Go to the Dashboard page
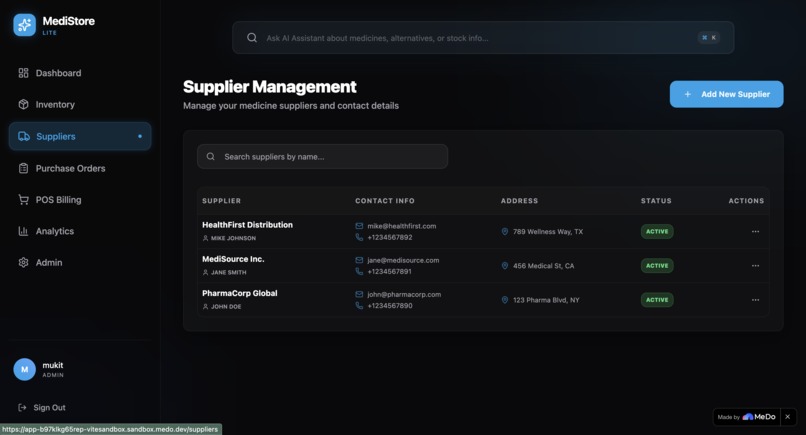806x435 pixels. pyautogui.click(x=80, y=73)
